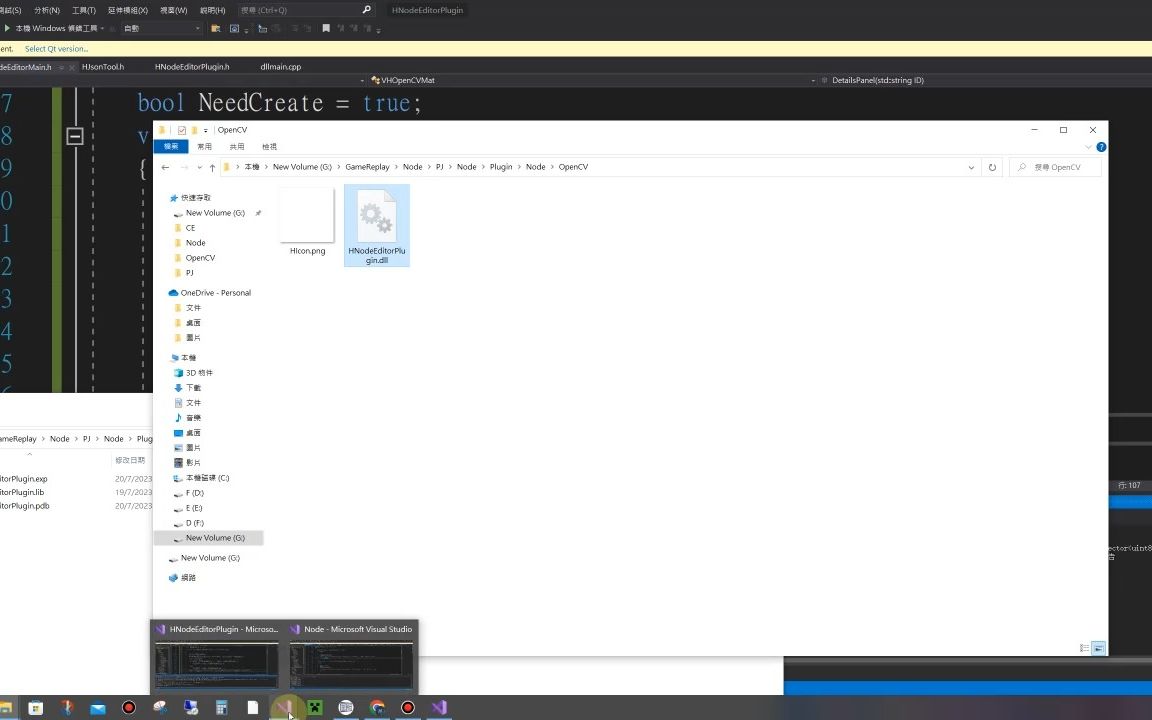Viewport: 1152px width, 720px height.
Task: Open the customize quick access toolbar dropdown
Action: pos(206,131)
